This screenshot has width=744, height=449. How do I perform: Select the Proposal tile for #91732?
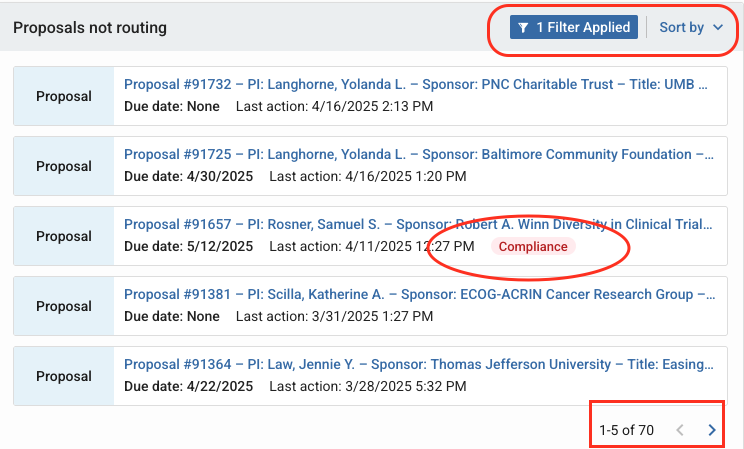click(64, 97)
